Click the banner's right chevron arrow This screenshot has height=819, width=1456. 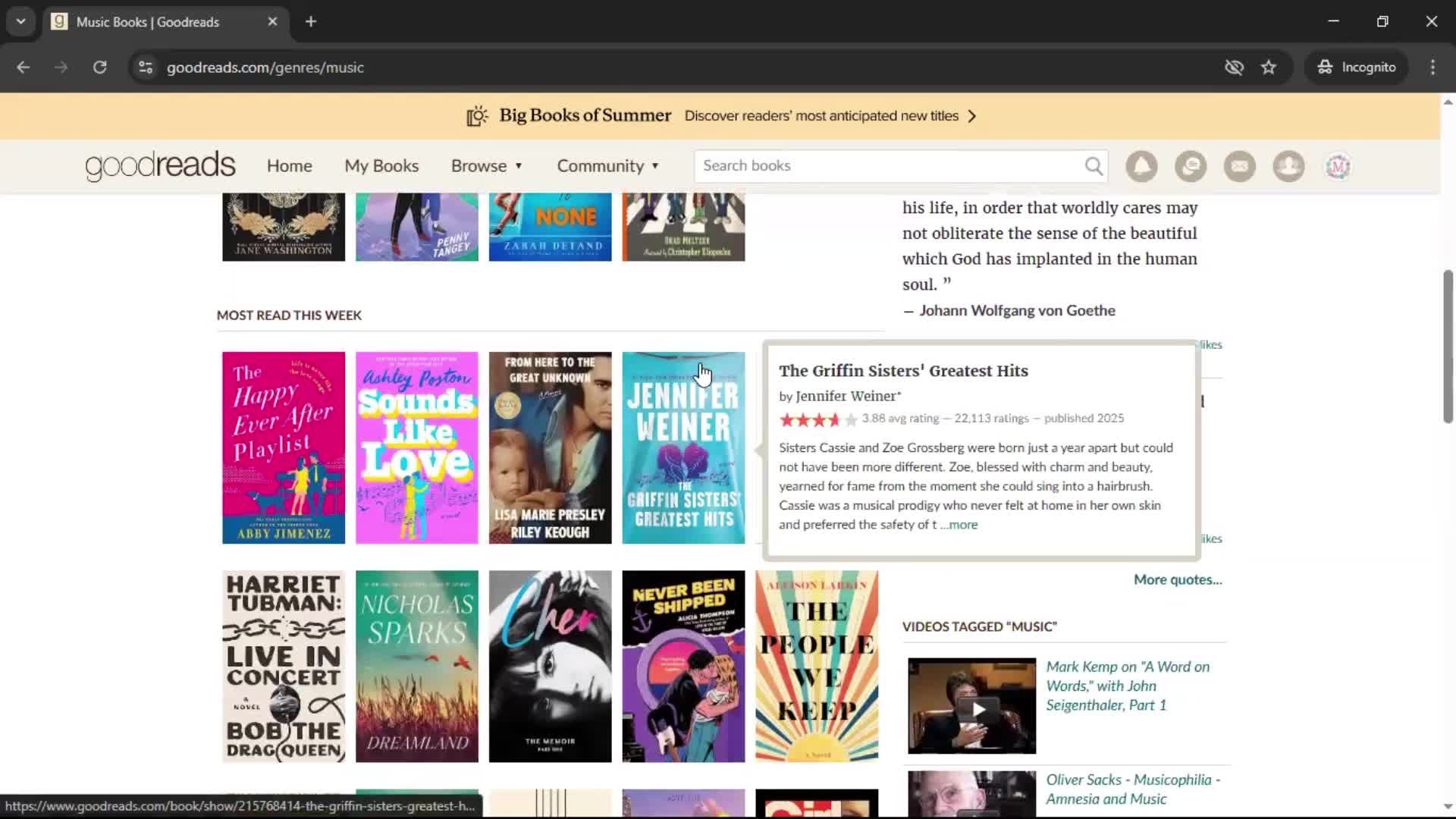tap(972, 116)
